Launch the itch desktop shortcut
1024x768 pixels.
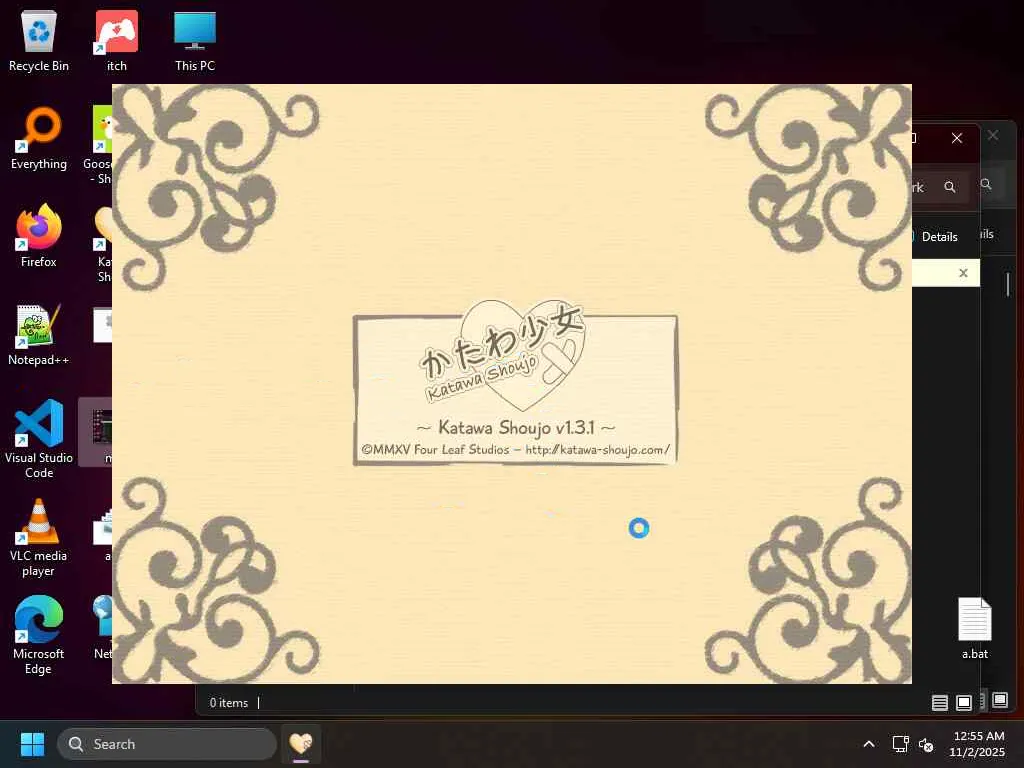point(116,40)
